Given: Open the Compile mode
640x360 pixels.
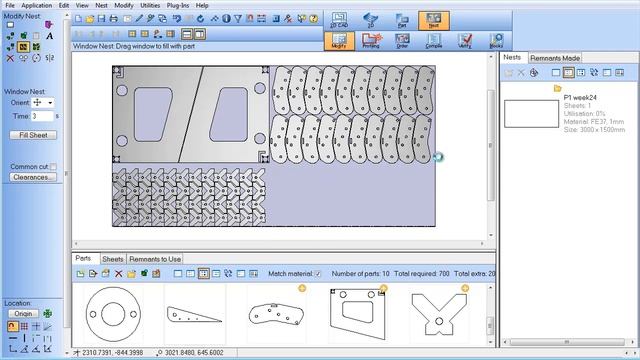Looking at the screenshot, I should pos(433,41).
